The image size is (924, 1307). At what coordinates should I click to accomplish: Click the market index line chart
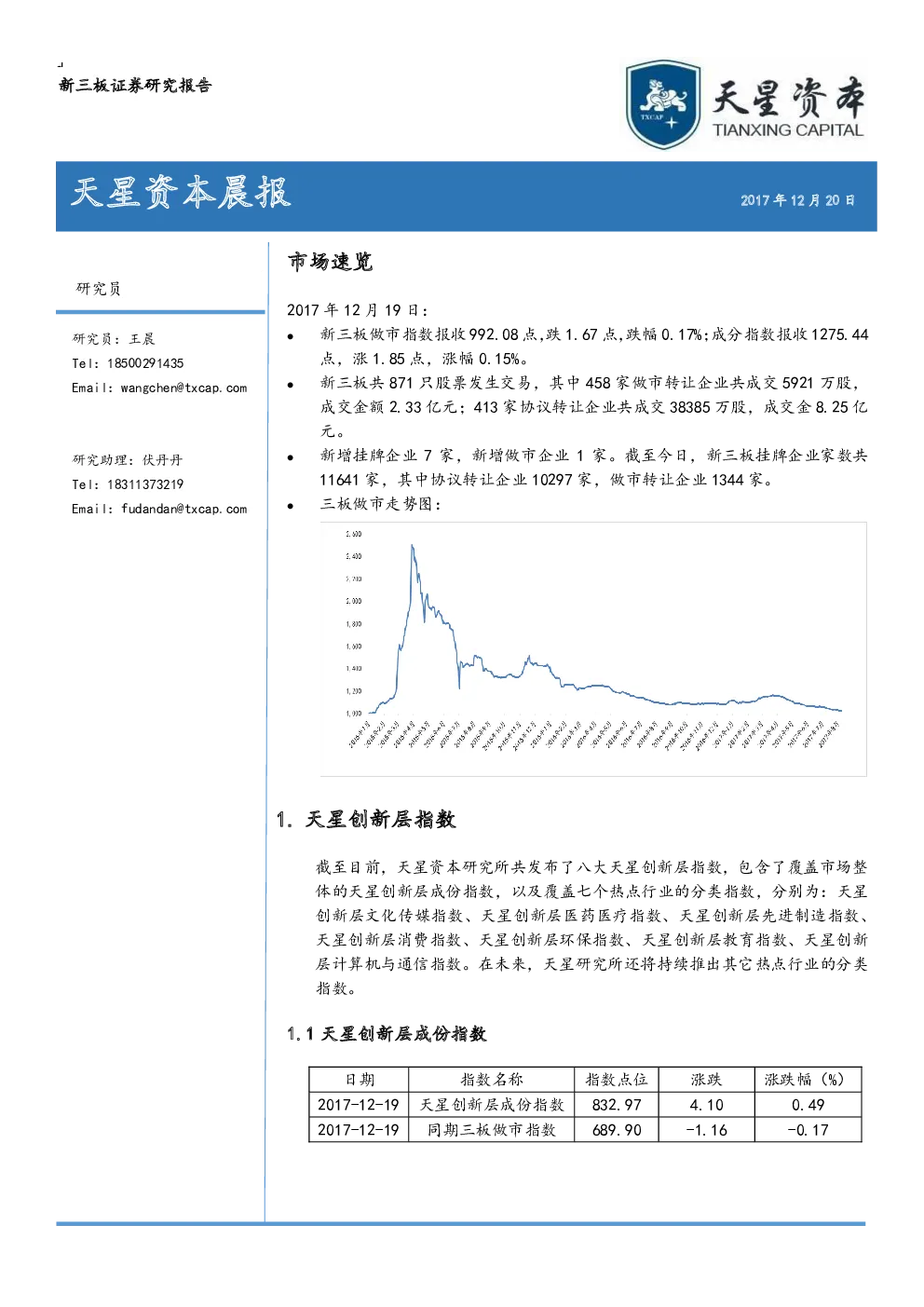[593, 648]
